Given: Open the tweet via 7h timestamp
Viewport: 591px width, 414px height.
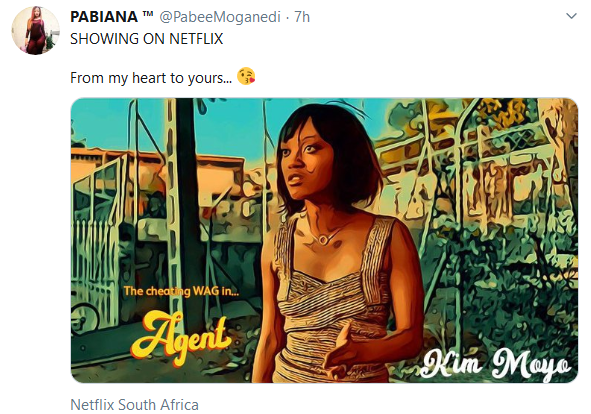Looking at the screenshot, I should tap(302, 17).
